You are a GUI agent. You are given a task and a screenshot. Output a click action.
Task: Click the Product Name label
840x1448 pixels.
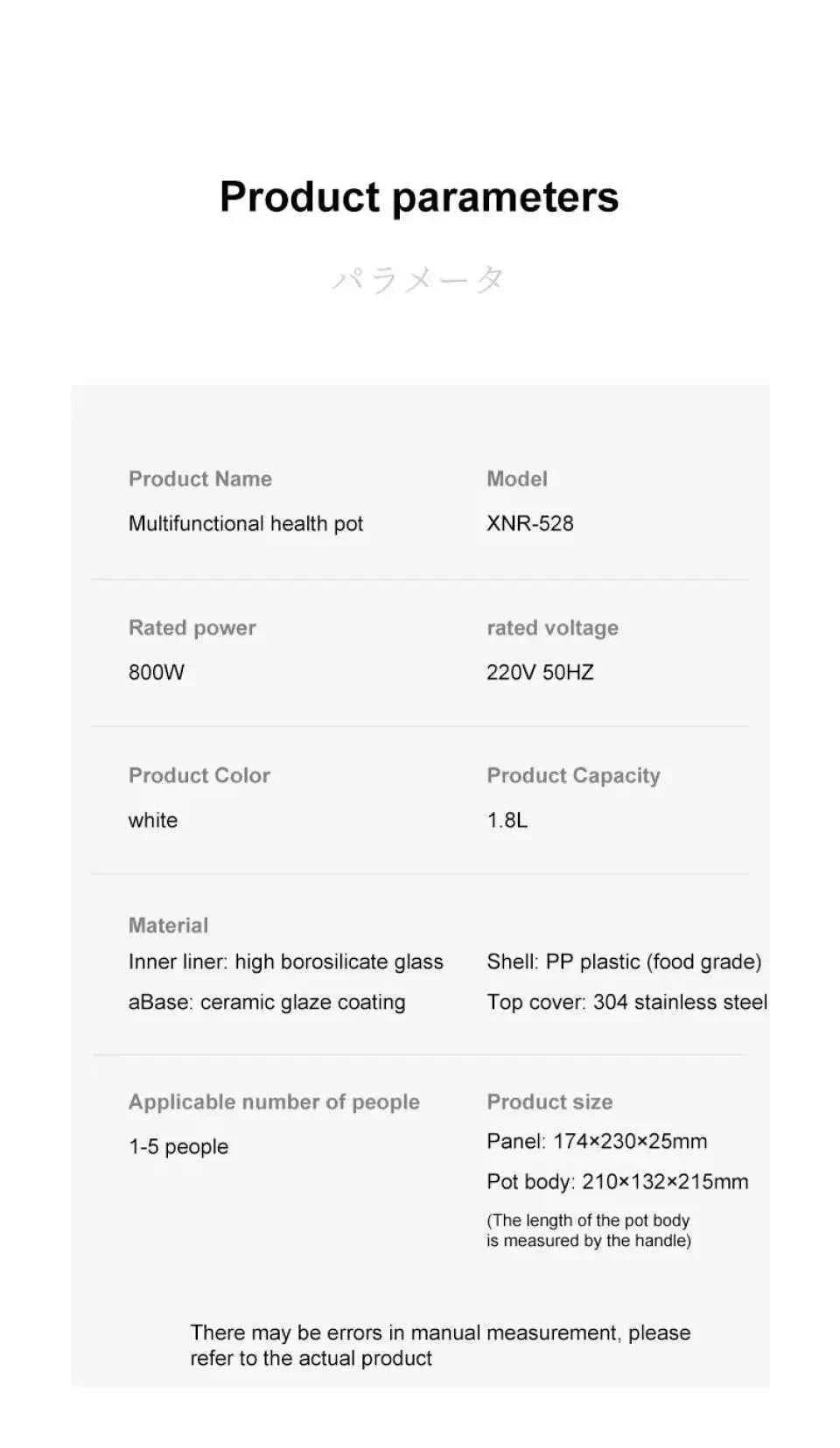tap(200, 479)
